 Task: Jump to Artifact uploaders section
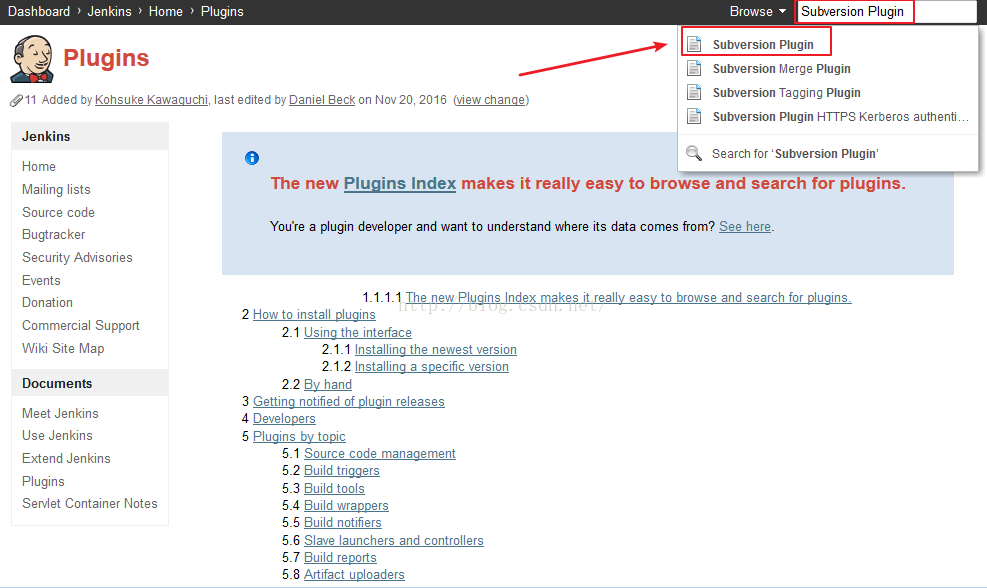coord(354,574)
